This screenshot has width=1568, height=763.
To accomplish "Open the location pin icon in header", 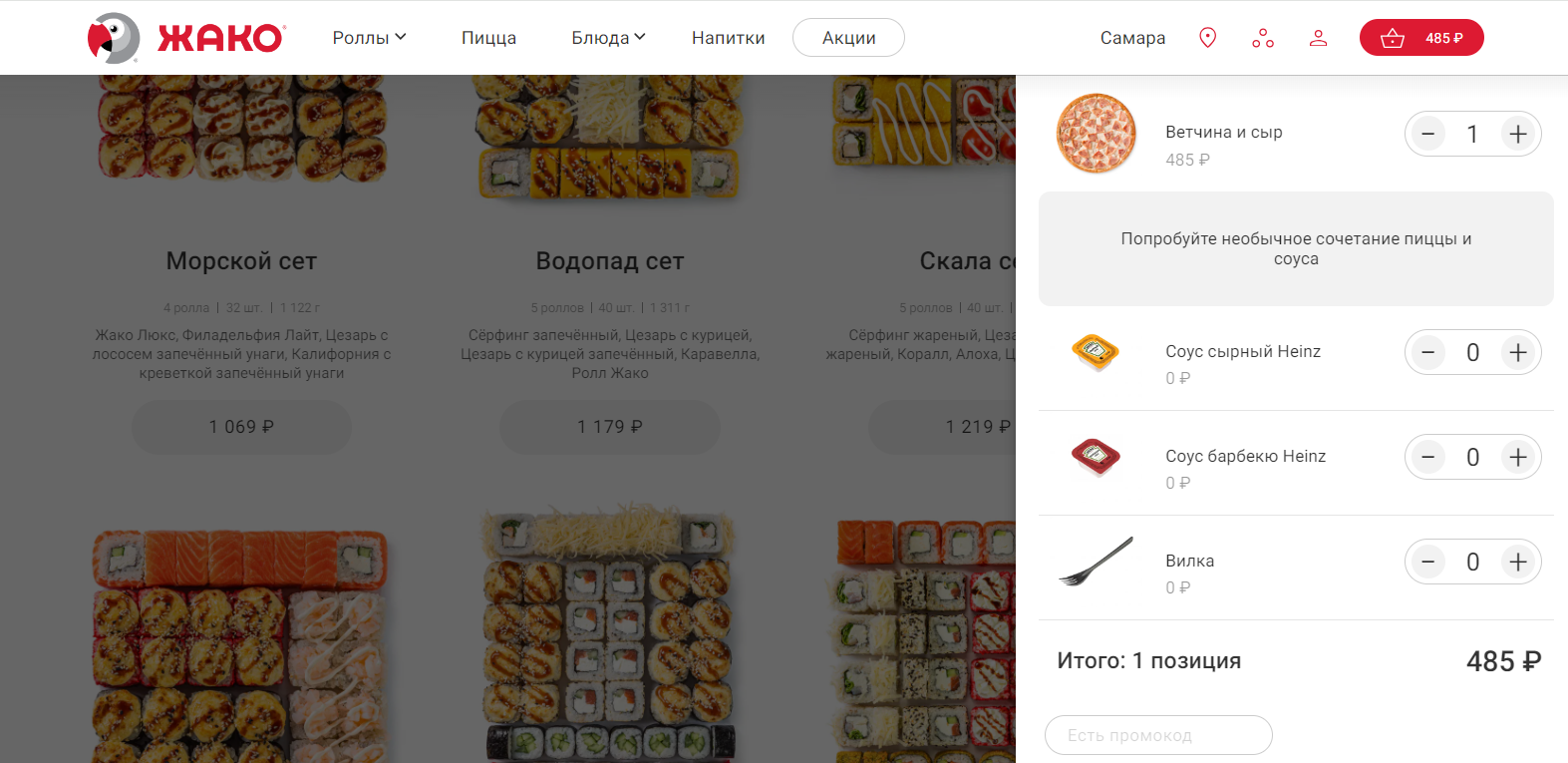I will [x=1207, y=38].
